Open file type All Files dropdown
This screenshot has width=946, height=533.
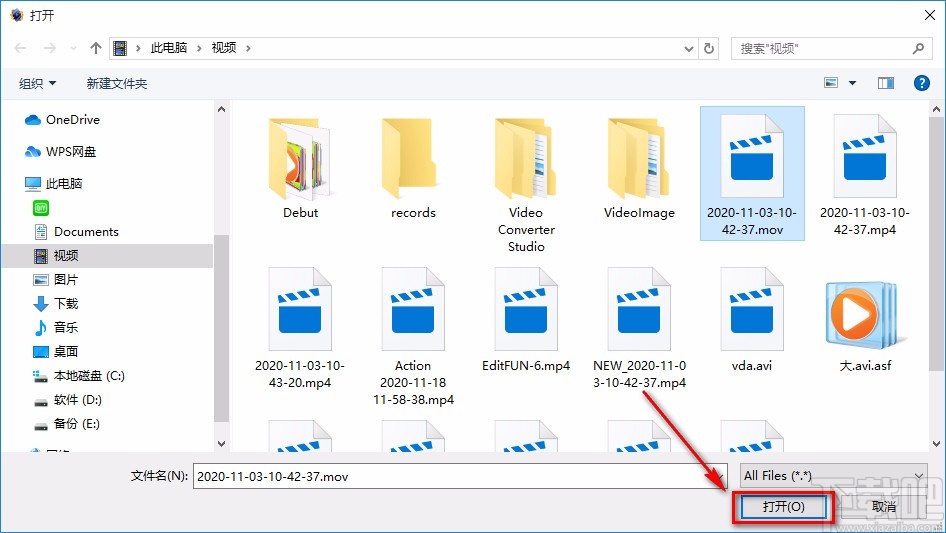pyautogui.click(x=834, y=476)
